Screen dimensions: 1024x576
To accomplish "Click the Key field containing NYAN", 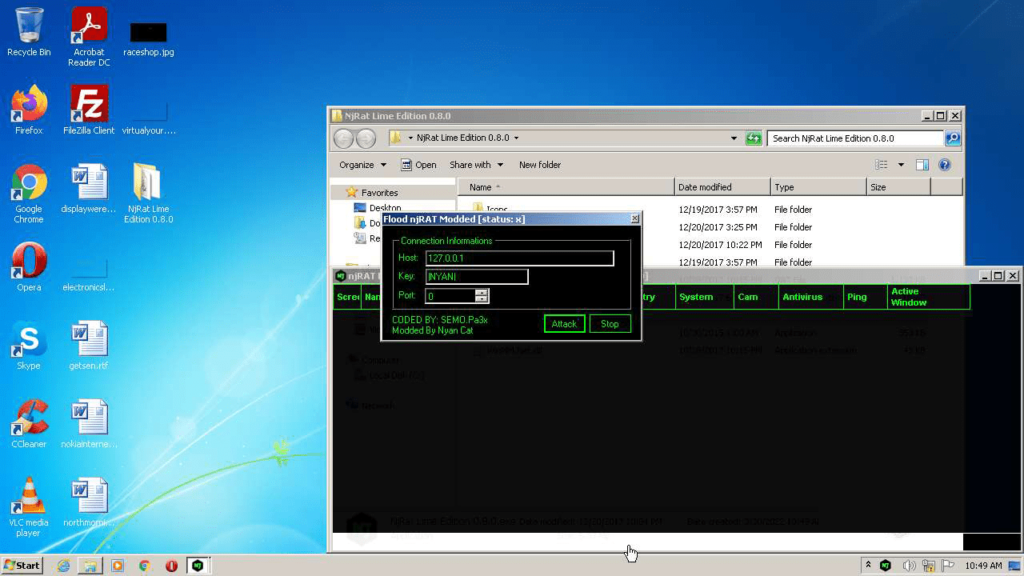I will pos(477,277).
